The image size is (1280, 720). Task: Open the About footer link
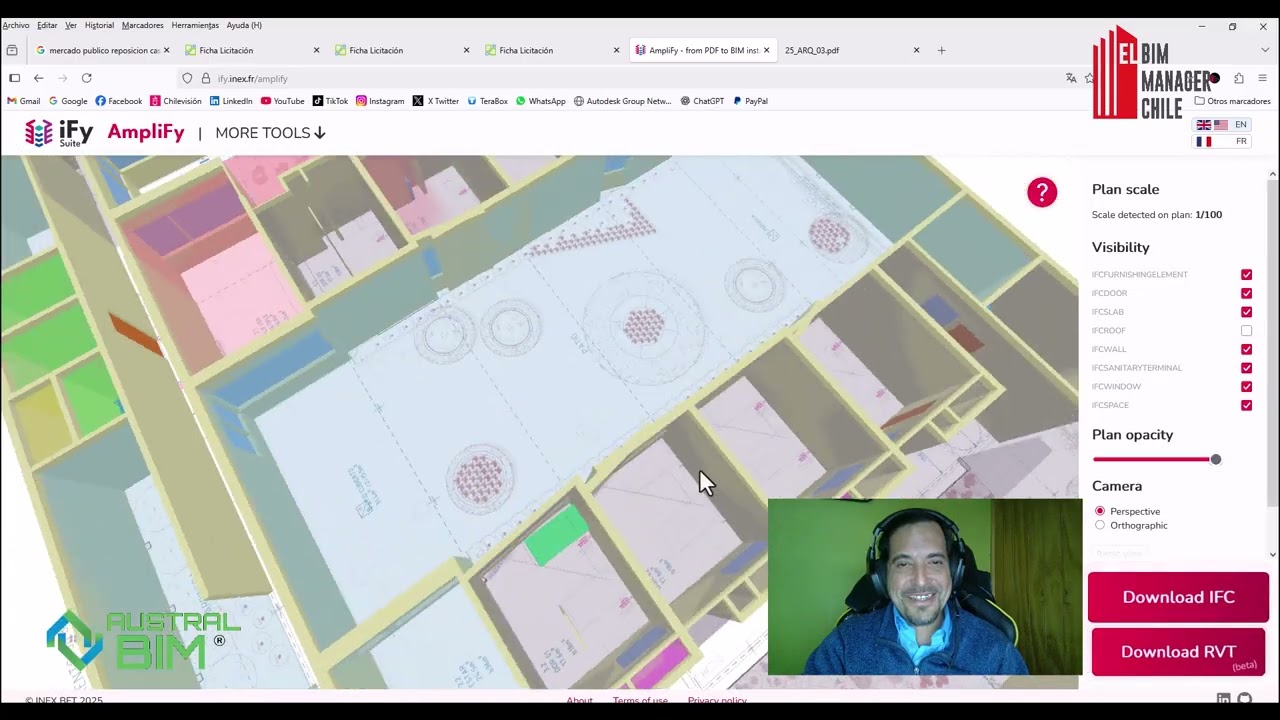click(x=579, y=700)
